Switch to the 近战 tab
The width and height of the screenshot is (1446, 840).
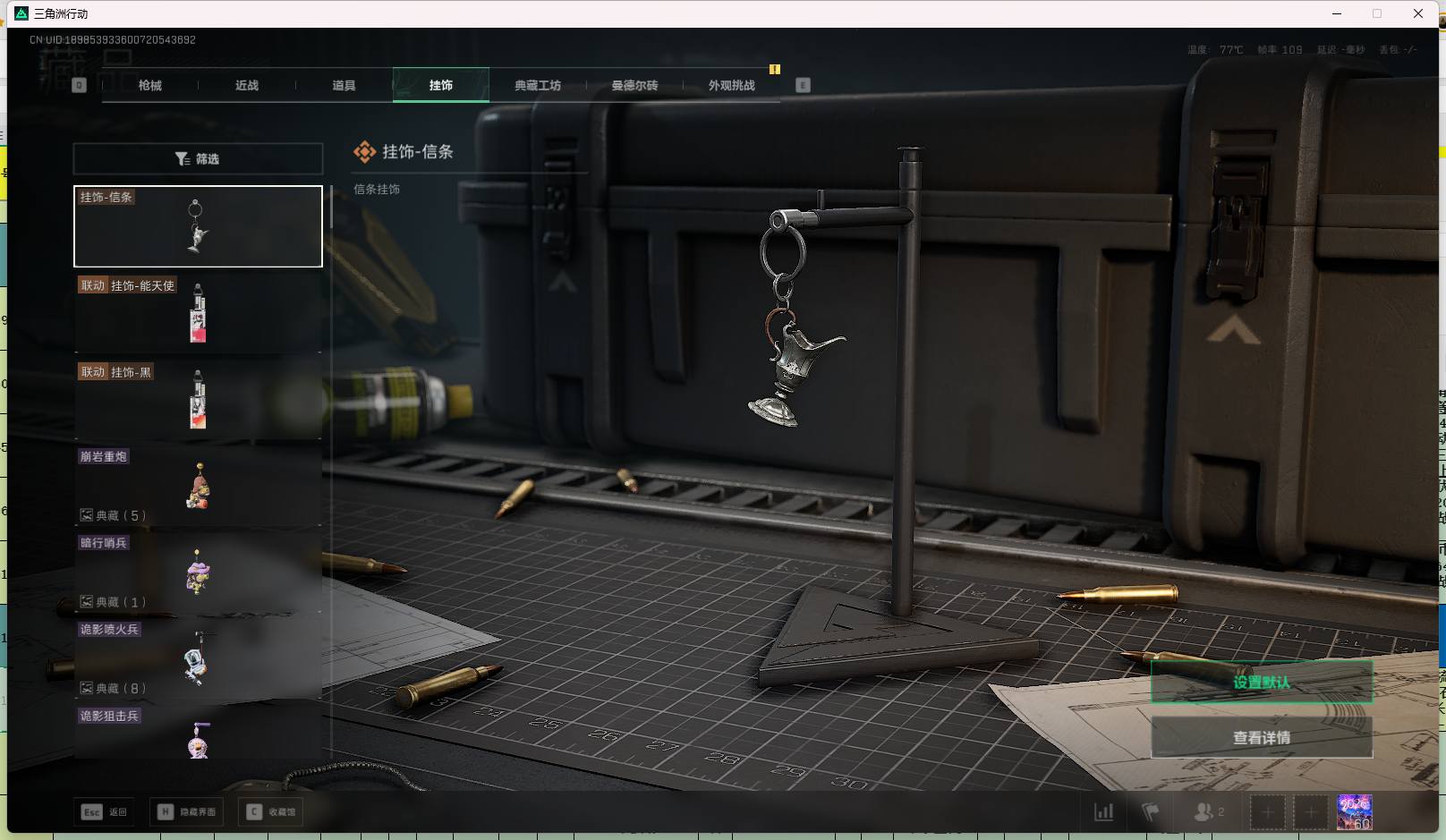pyautogui.click(x=247, y=85)
